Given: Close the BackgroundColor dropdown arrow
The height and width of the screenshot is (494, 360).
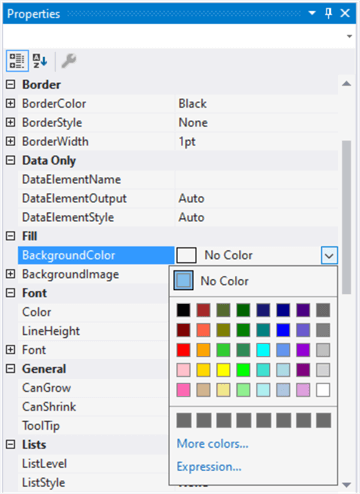Looking at the screenshot, I should (329, 255).
